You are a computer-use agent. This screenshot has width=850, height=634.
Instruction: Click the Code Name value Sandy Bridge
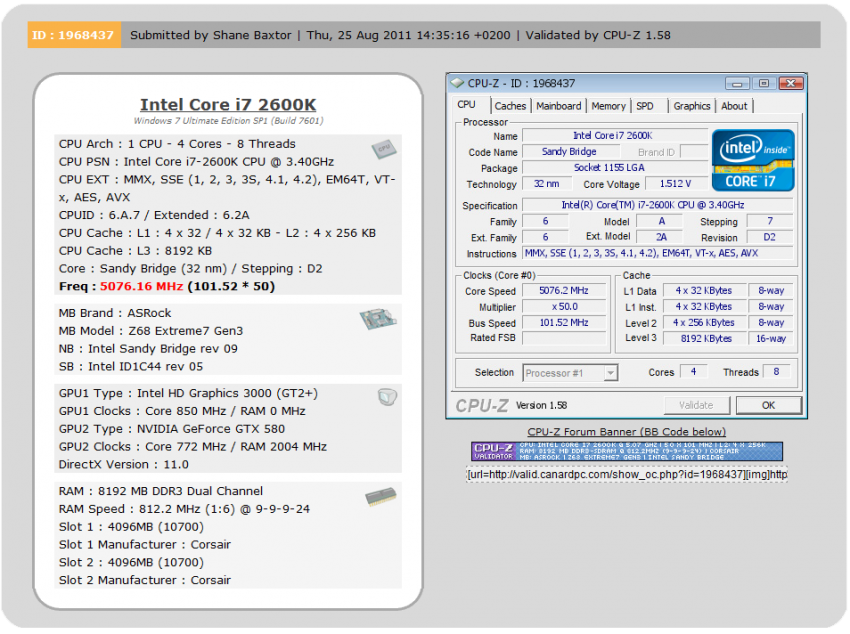[x=570, y=152]
